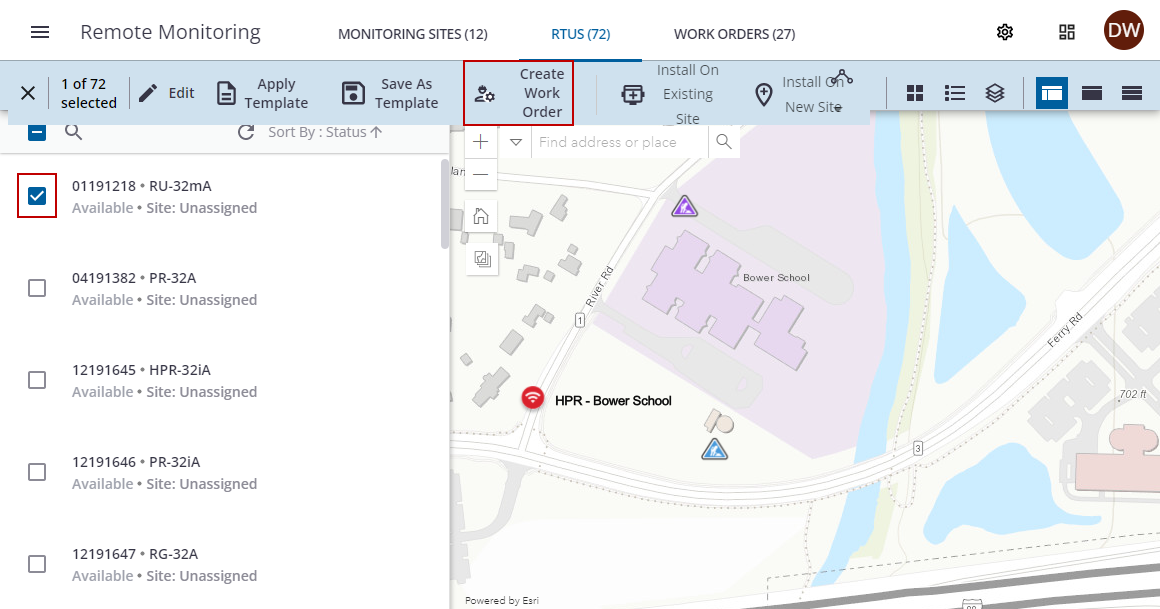Image resolution: width=1160 pixels, height=609 pixels.
Task: Open the map layers icon
Action: pos(994,93)
